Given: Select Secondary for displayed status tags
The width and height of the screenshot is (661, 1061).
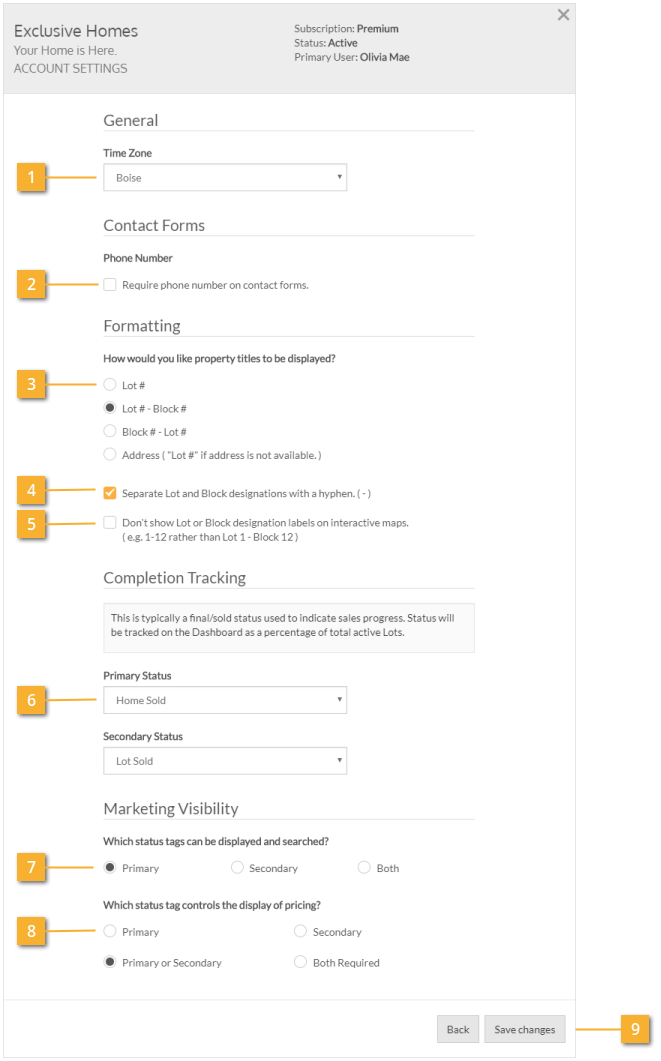Looking at the screenshot, I should point(237,868).
